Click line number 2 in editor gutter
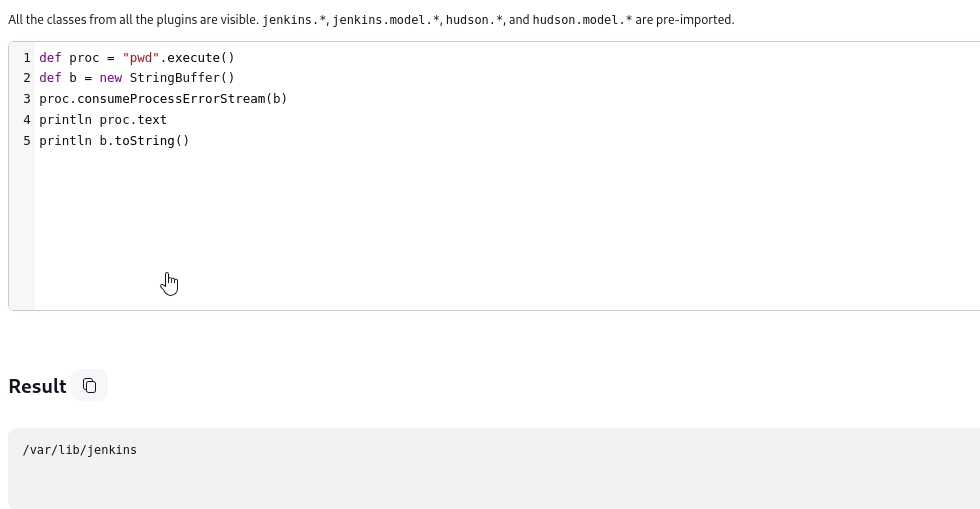 27,78
